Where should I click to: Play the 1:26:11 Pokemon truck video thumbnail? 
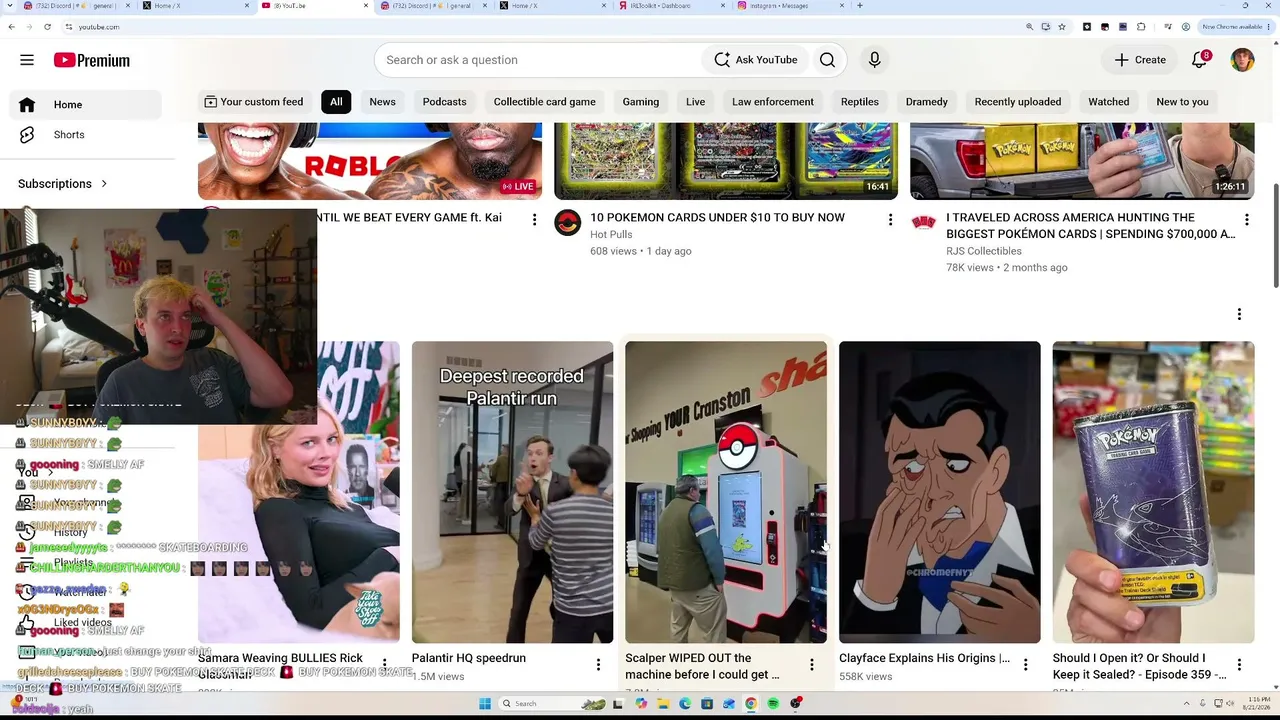click(x=1082, y=161)
